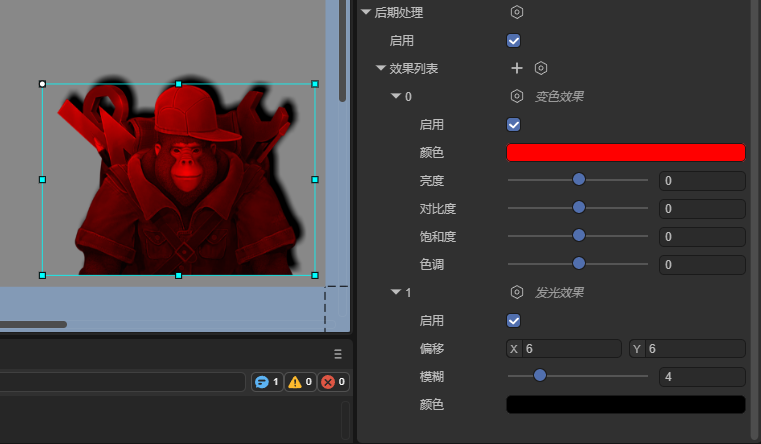Open the hexagon options icon next to 效果列表
Screen dimensions: 761x444
pyautogui.click(x=541, y=68)
